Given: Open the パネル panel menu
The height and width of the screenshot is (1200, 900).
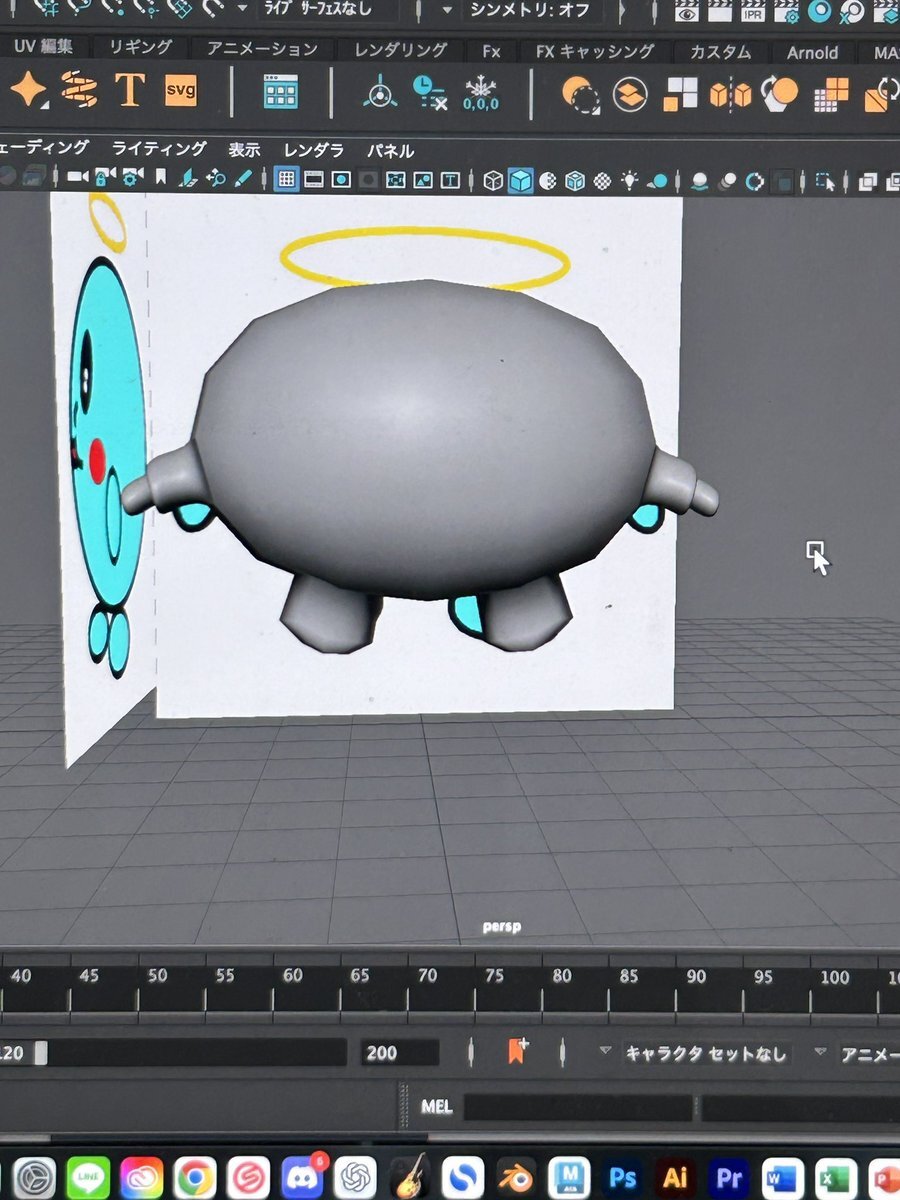Looking at the screenshot, I should pos(390,151).
